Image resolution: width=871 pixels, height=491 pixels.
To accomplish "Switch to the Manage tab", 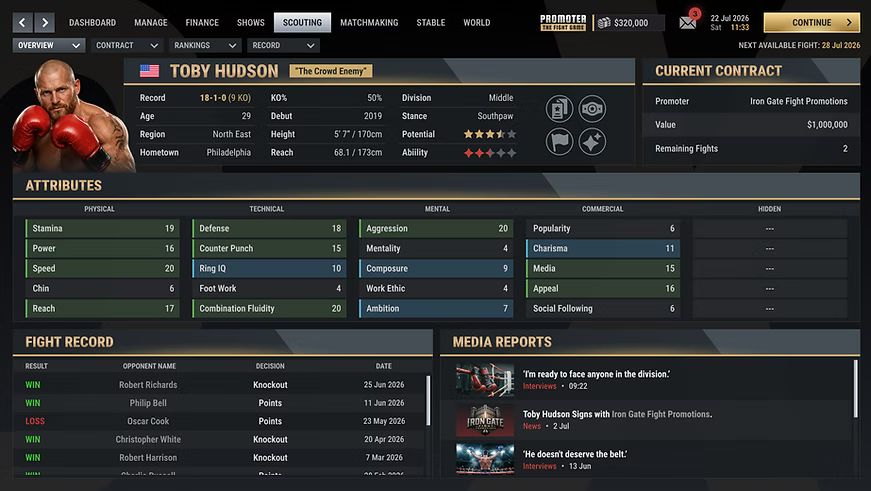I will point(151,23).
